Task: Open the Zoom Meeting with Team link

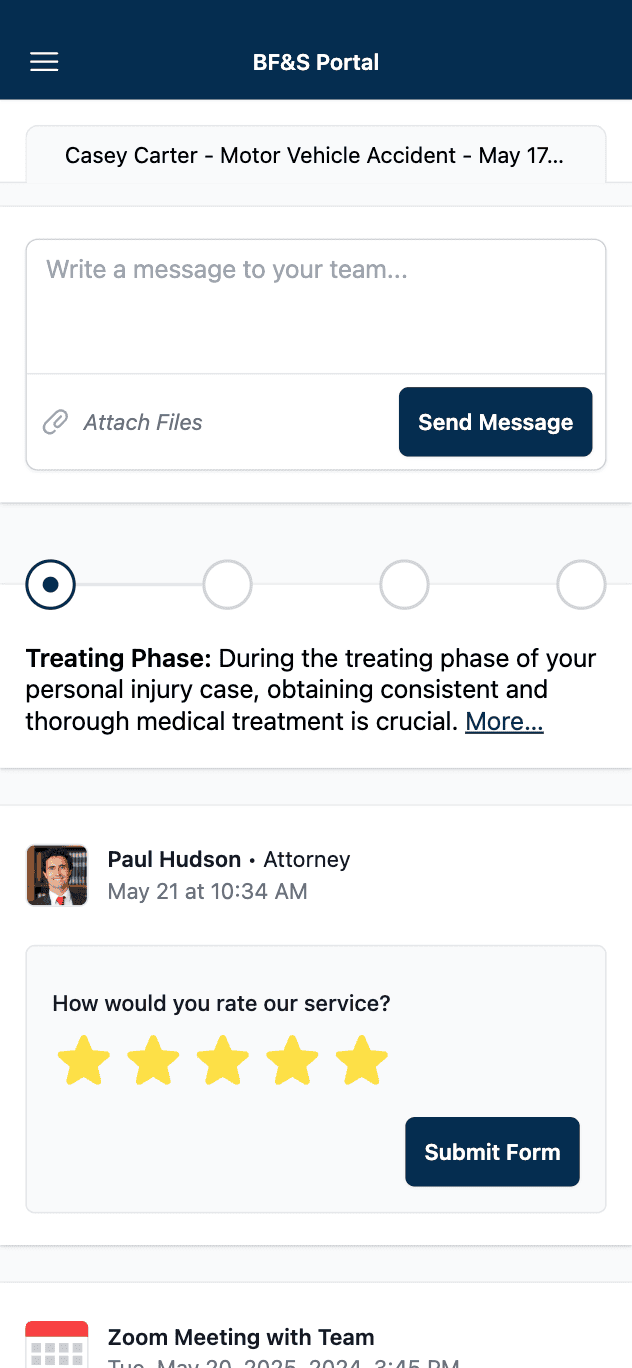Action: tap(241, 1337)
